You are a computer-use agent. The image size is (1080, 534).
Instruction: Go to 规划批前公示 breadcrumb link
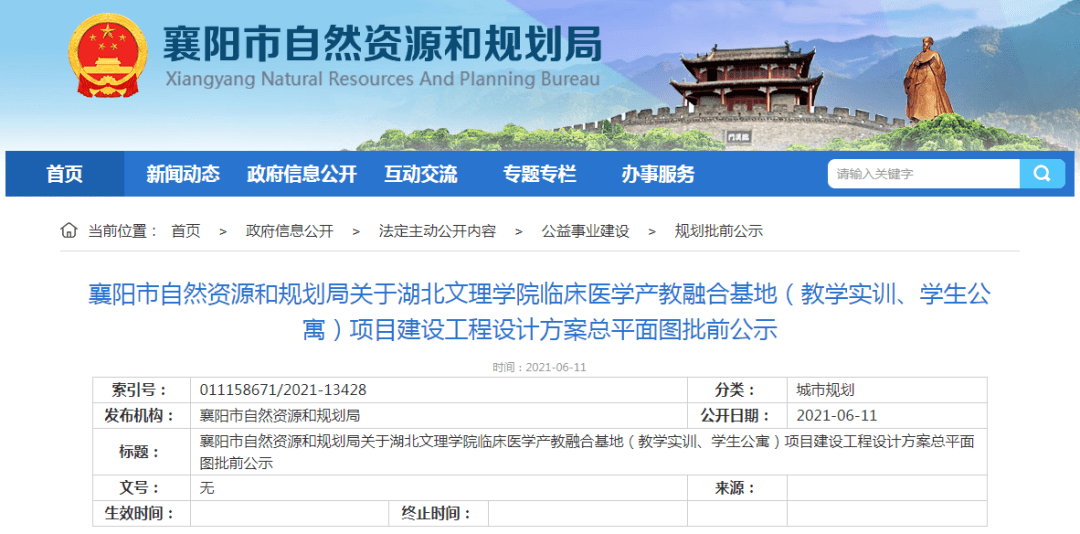tap(719, 232)
